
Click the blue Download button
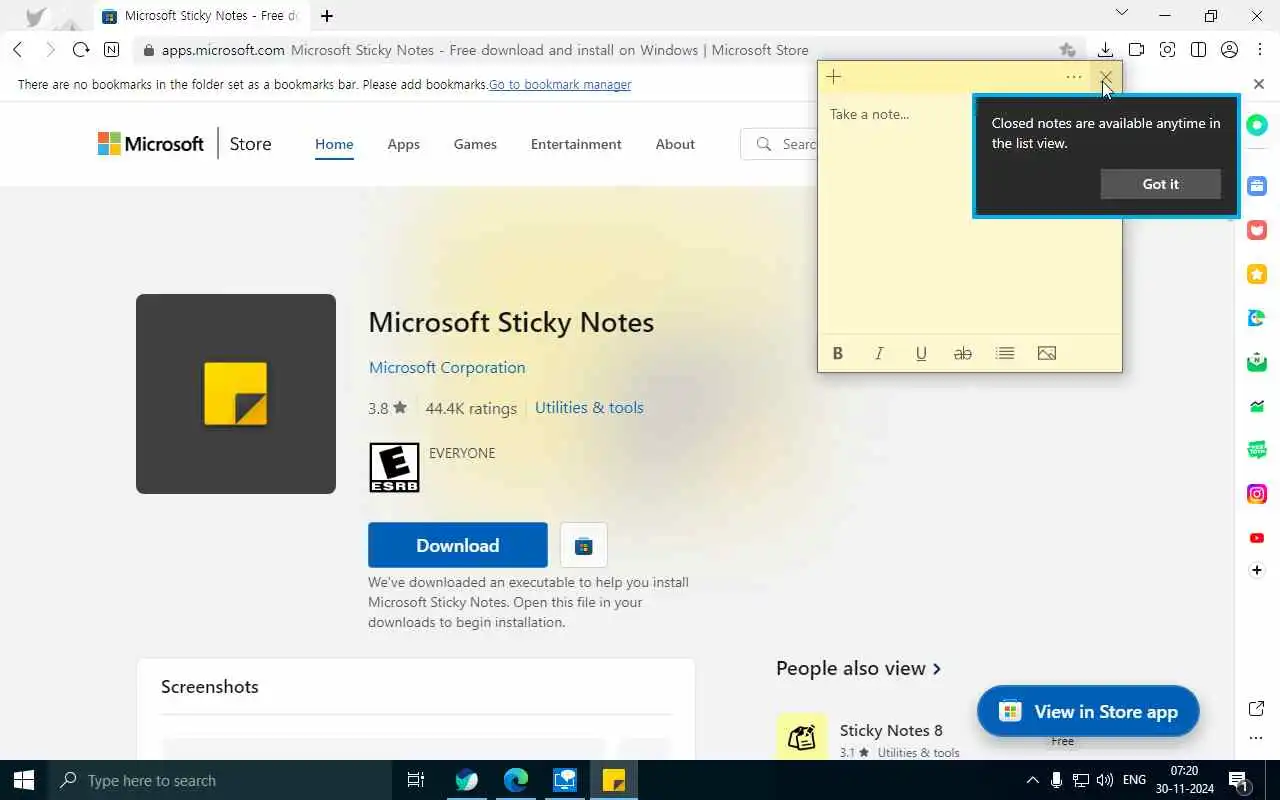458,545
